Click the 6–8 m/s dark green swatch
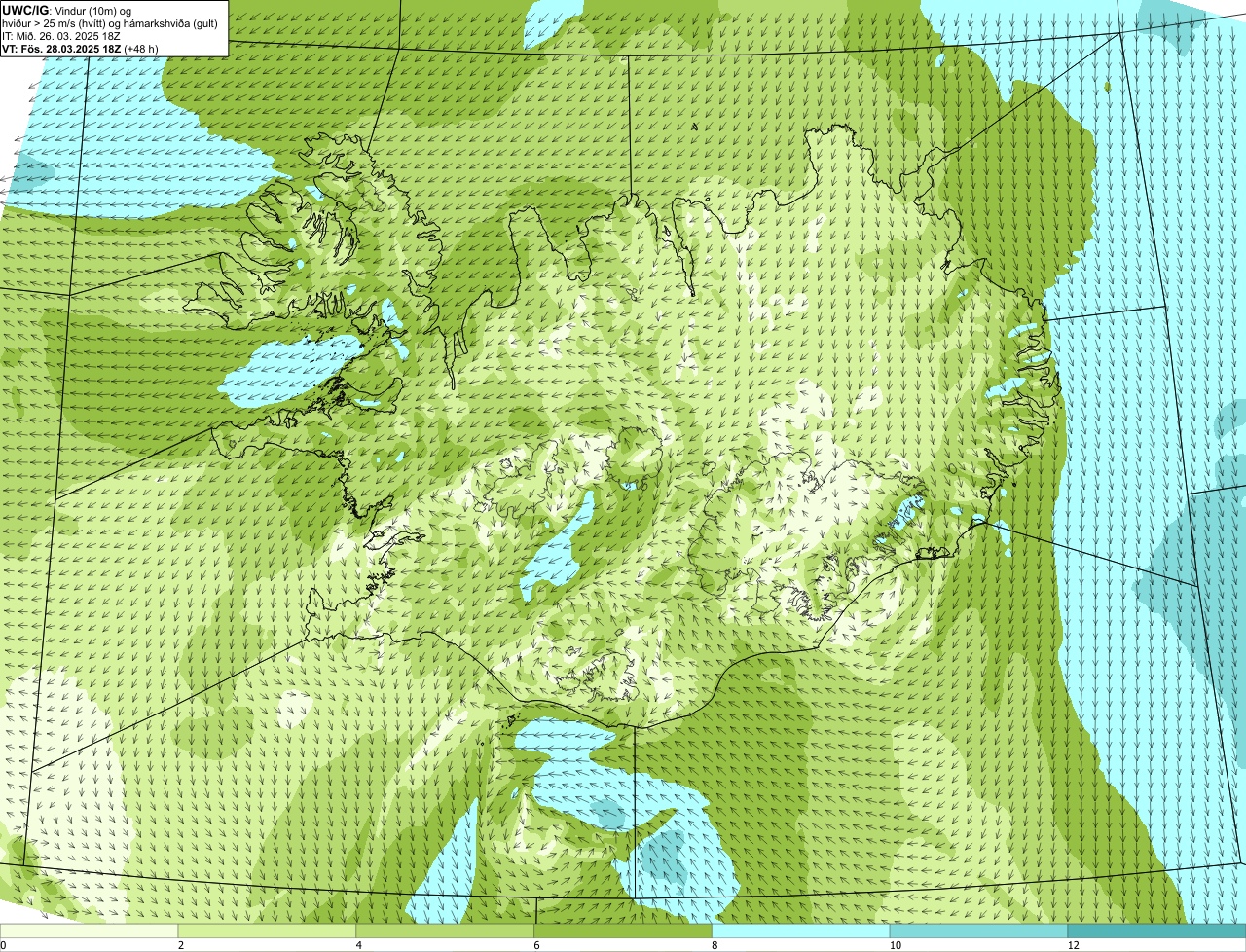Screen dimensions: 1246x952 coord(624,931)
